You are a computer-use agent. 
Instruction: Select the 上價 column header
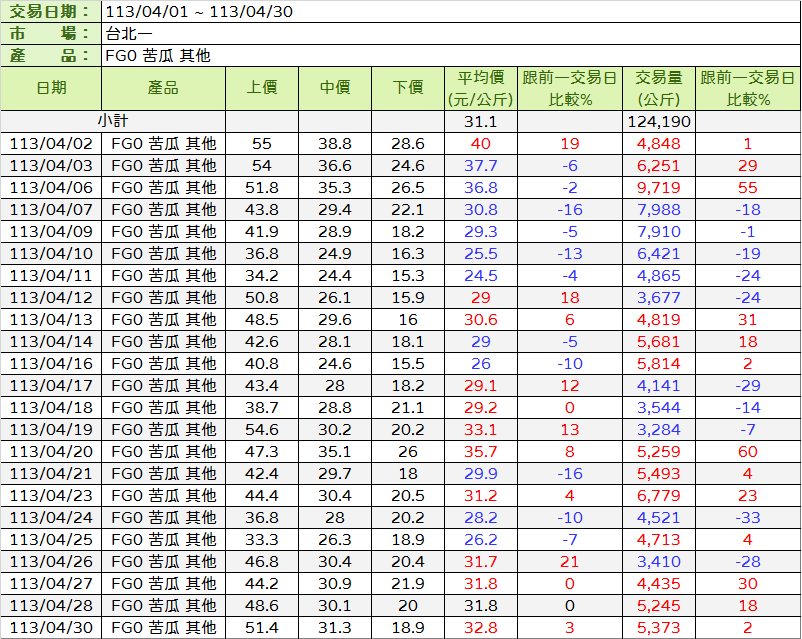coord(262,88)
